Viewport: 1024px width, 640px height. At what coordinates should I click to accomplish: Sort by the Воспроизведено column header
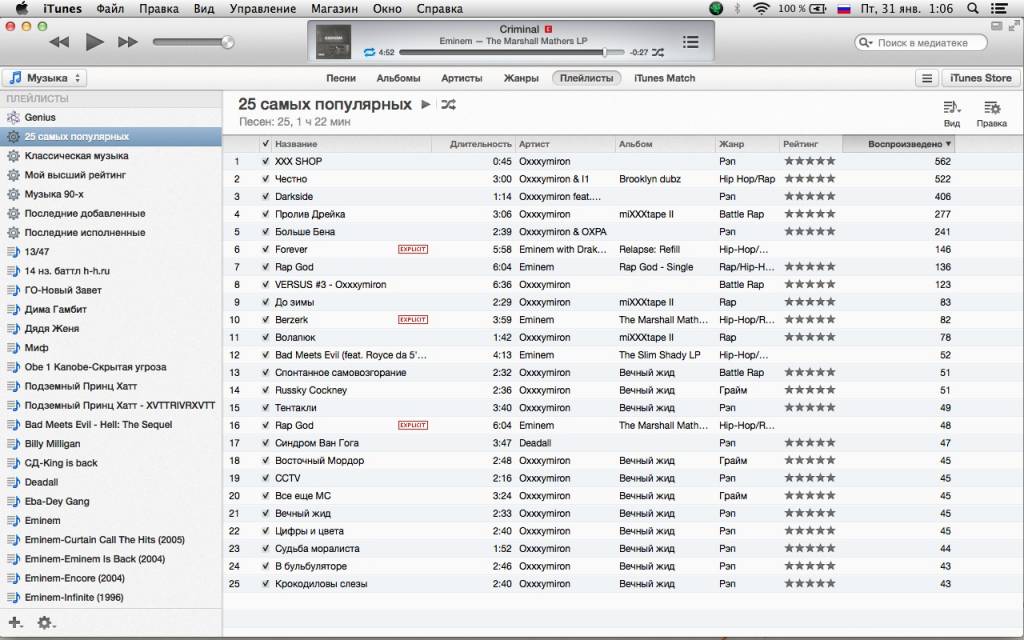pyautogui.click(x=899, y=144)
